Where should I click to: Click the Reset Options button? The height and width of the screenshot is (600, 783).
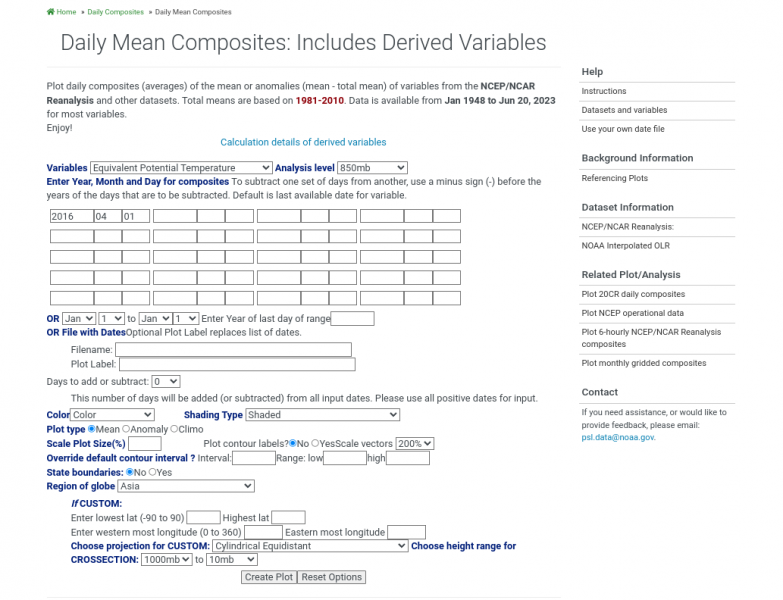tap(333, 577)
